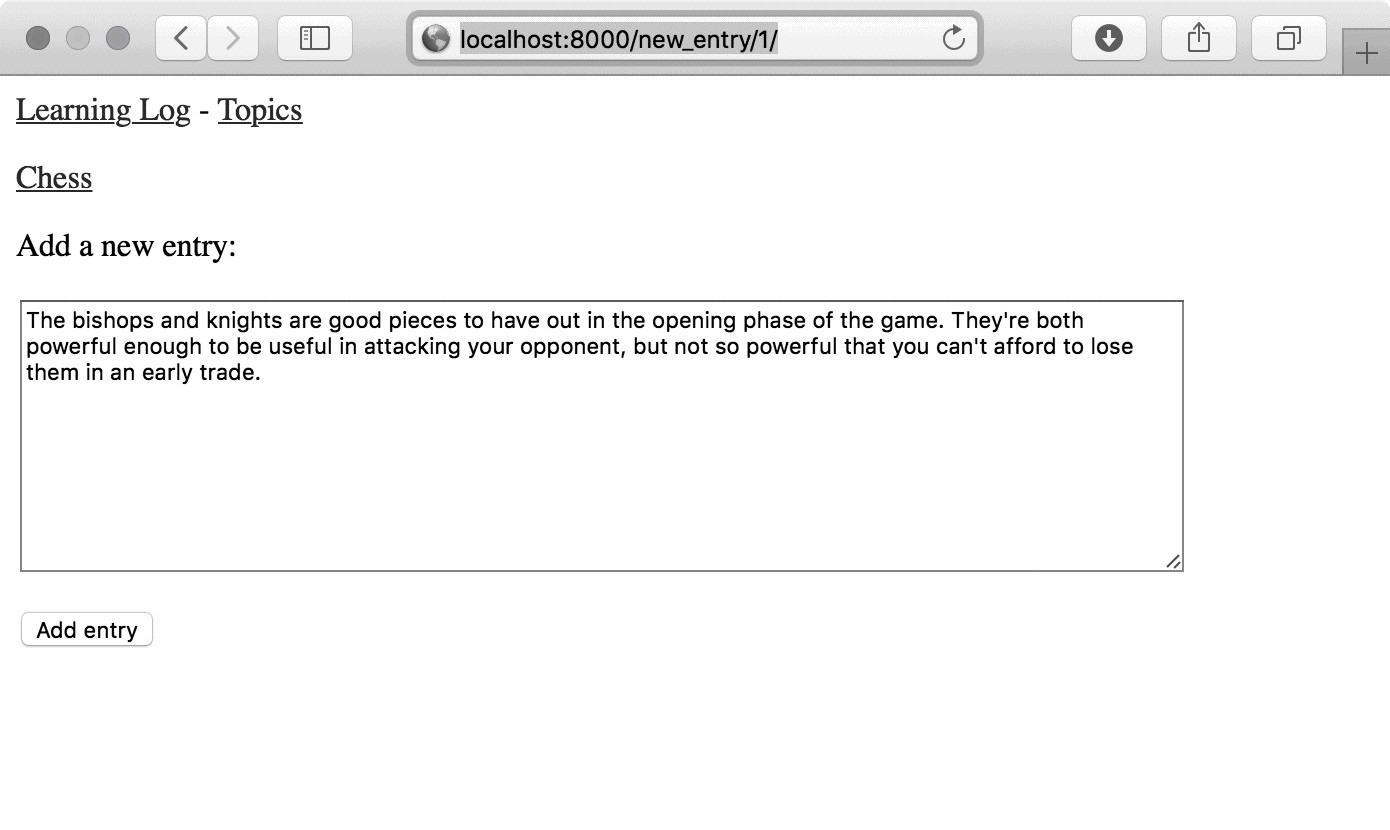Click the forward navigation arrow
The image size is (1390, 830).
tap(233, 38)
